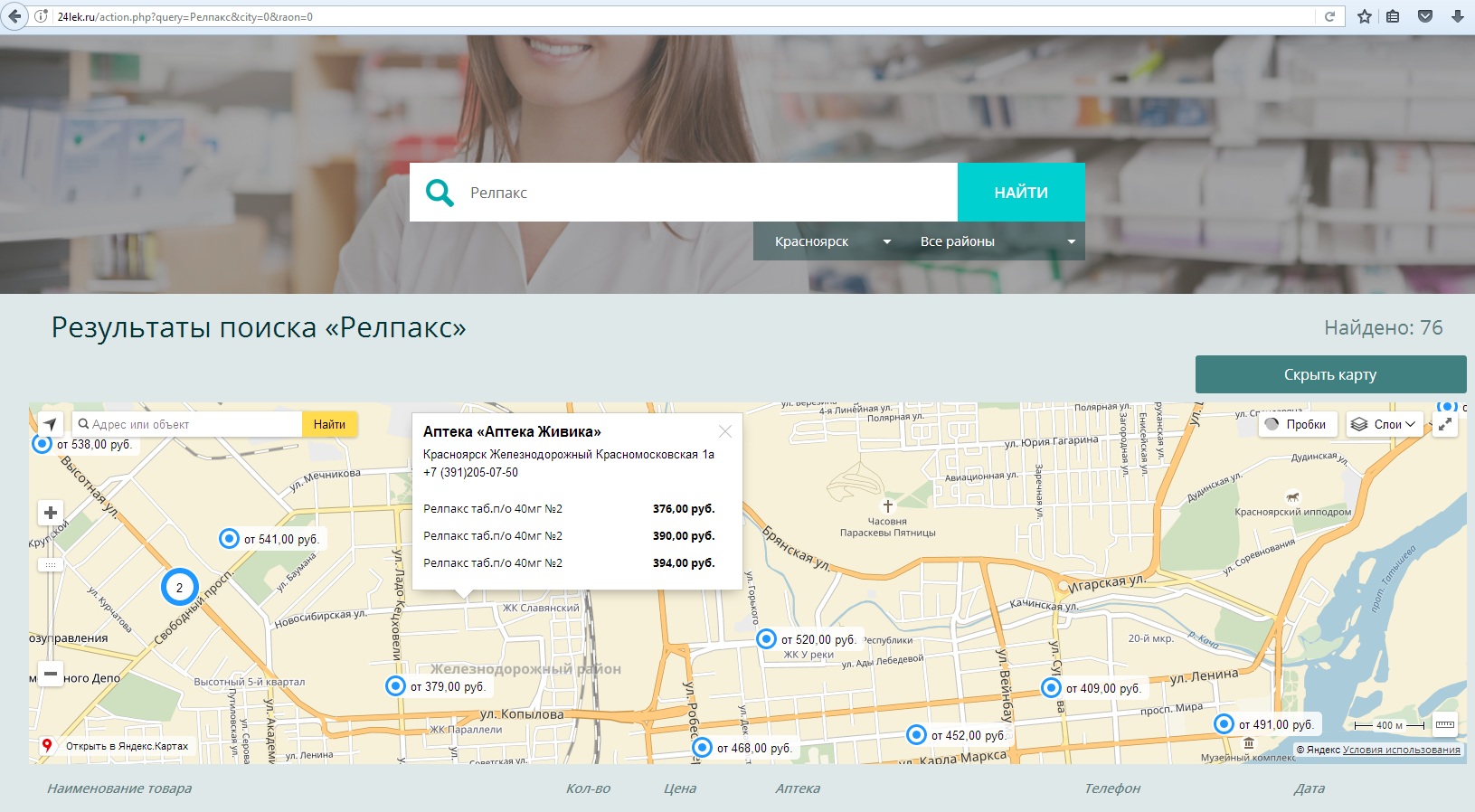1475x812 pixels.
Task: Close the Аптека Живика popup
Action: point(725,431)
